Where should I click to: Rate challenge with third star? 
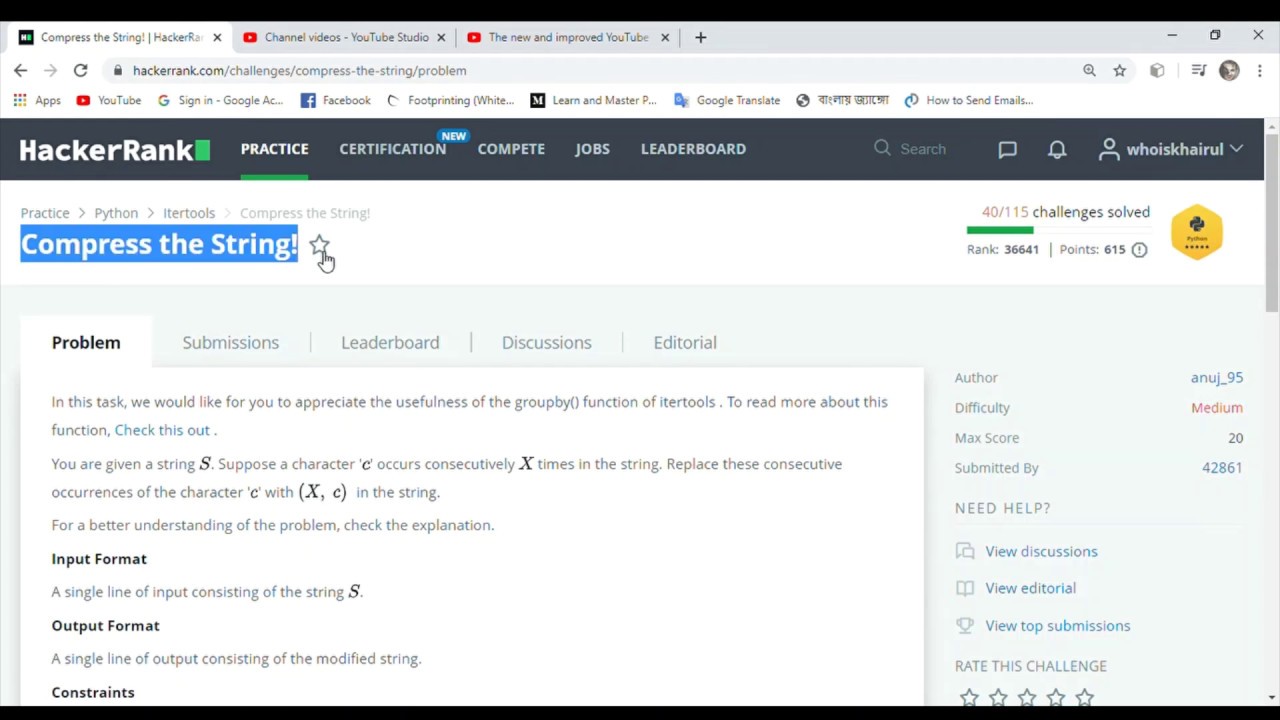pyautogui.click(x=1027, y=697)
